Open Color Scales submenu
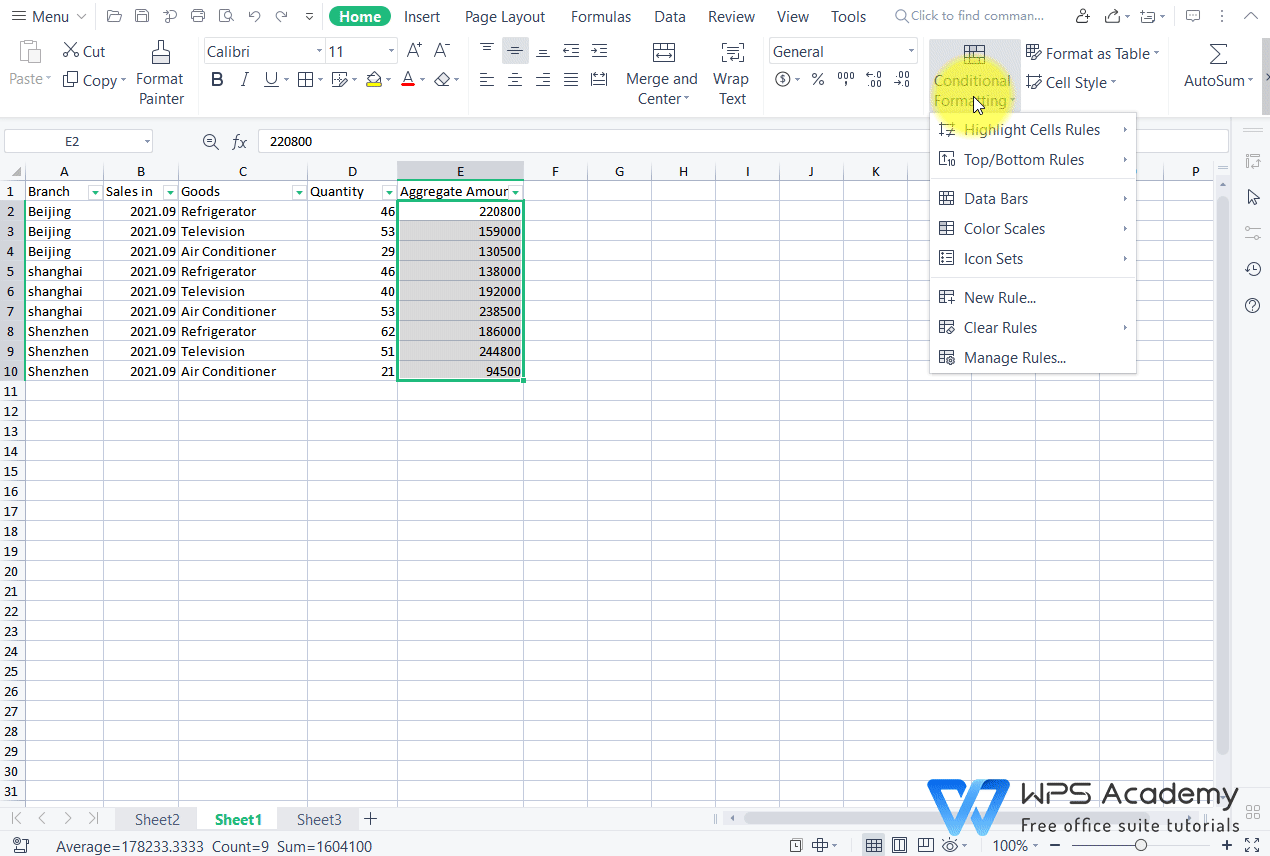The height and width of the screenshot is (856, 1270). (1033, 229)
